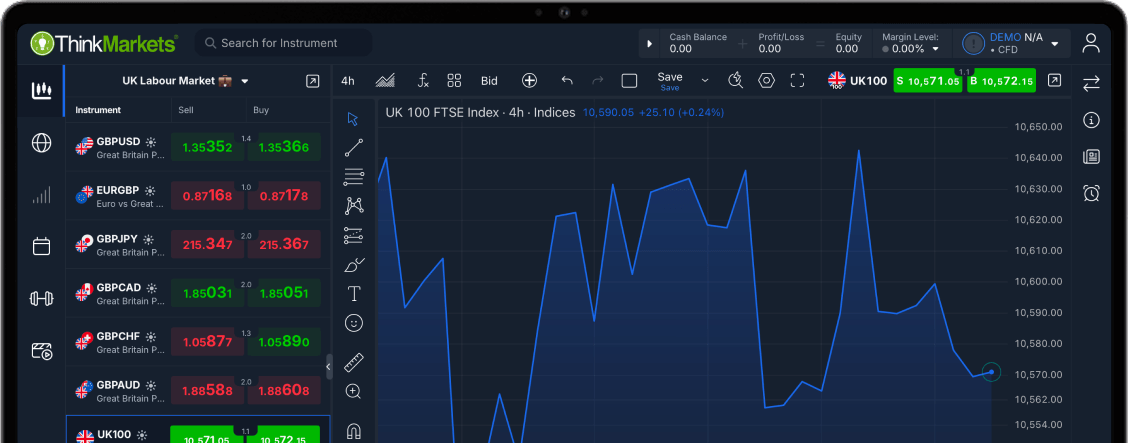Expand the UK Labour Market watchlist dropdown

(x=245, y=81)
